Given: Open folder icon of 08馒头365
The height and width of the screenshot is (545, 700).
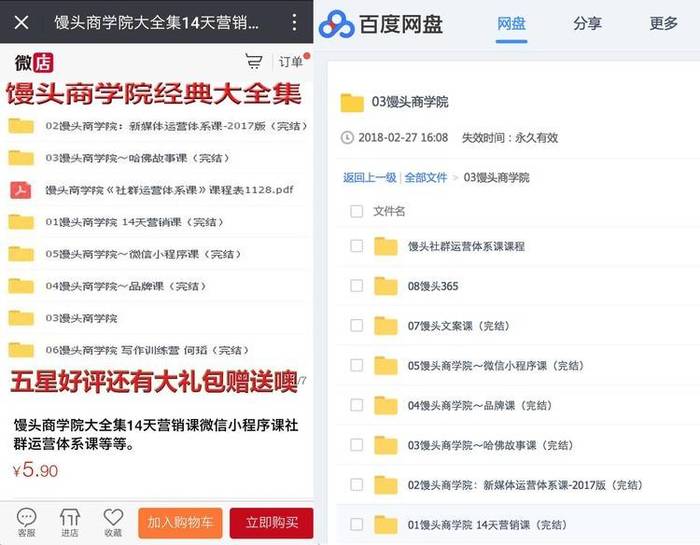Looking at the screenshot, I should tap(386, 286).
